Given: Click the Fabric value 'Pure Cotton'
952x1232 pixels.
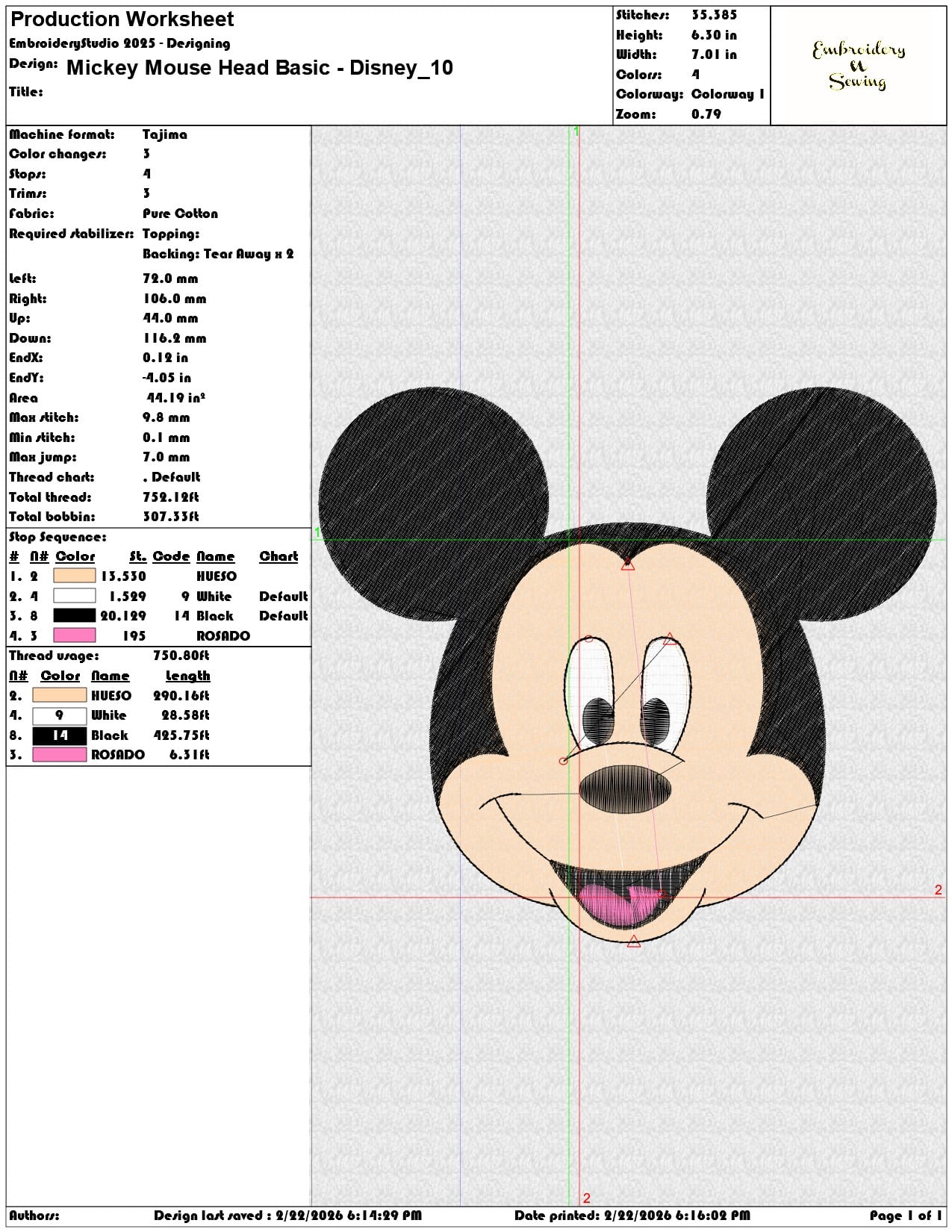Looking at the screenshot, I should [x=180, y=214].
